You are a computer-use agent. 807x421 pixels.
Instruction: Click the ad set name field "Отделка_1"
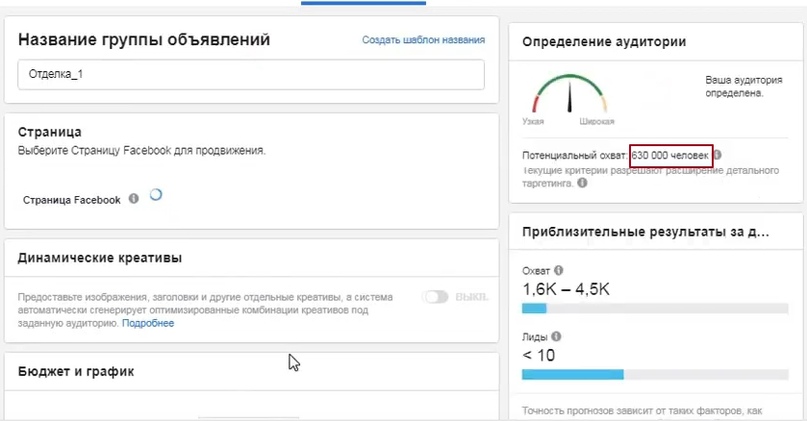pyautogui.click(x=251, y=75)
